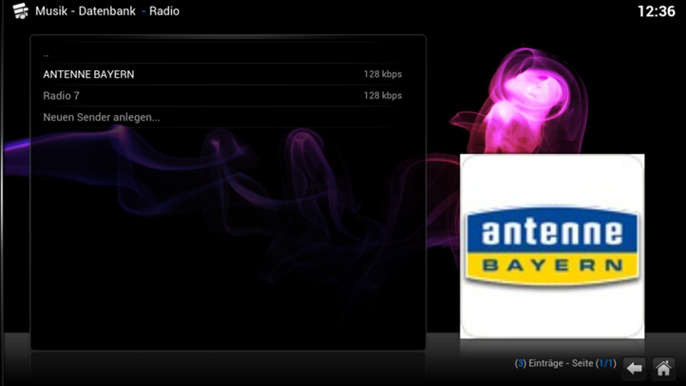Viewport: 686px width, 386px height.
Task: Click the 128 kbps label of ANTENNE BAYERN
Action: coord(383,74)
